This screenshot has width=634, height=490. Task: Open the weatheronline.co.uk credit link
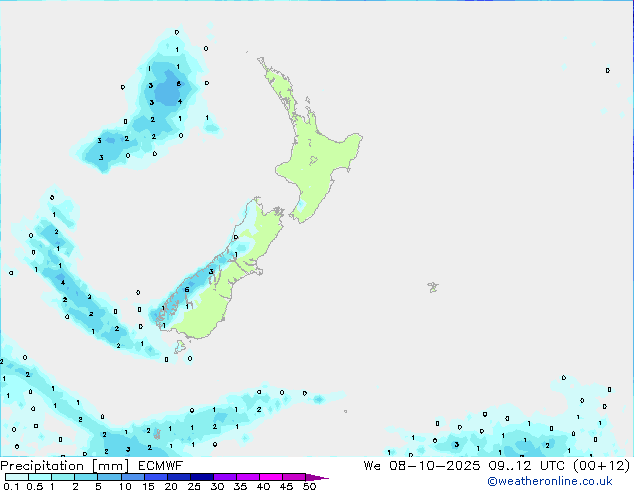[x=550, y=481]
